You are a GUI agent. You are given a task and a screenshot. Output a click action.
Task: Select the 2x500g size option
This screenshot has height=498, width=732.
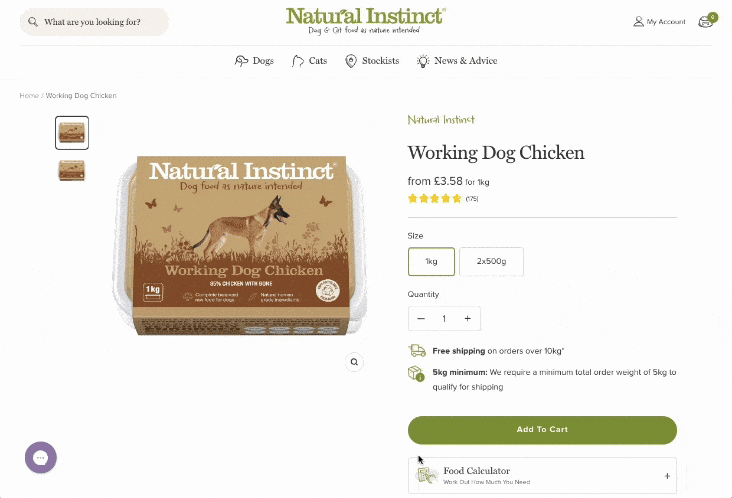click(x=491, y=261)
